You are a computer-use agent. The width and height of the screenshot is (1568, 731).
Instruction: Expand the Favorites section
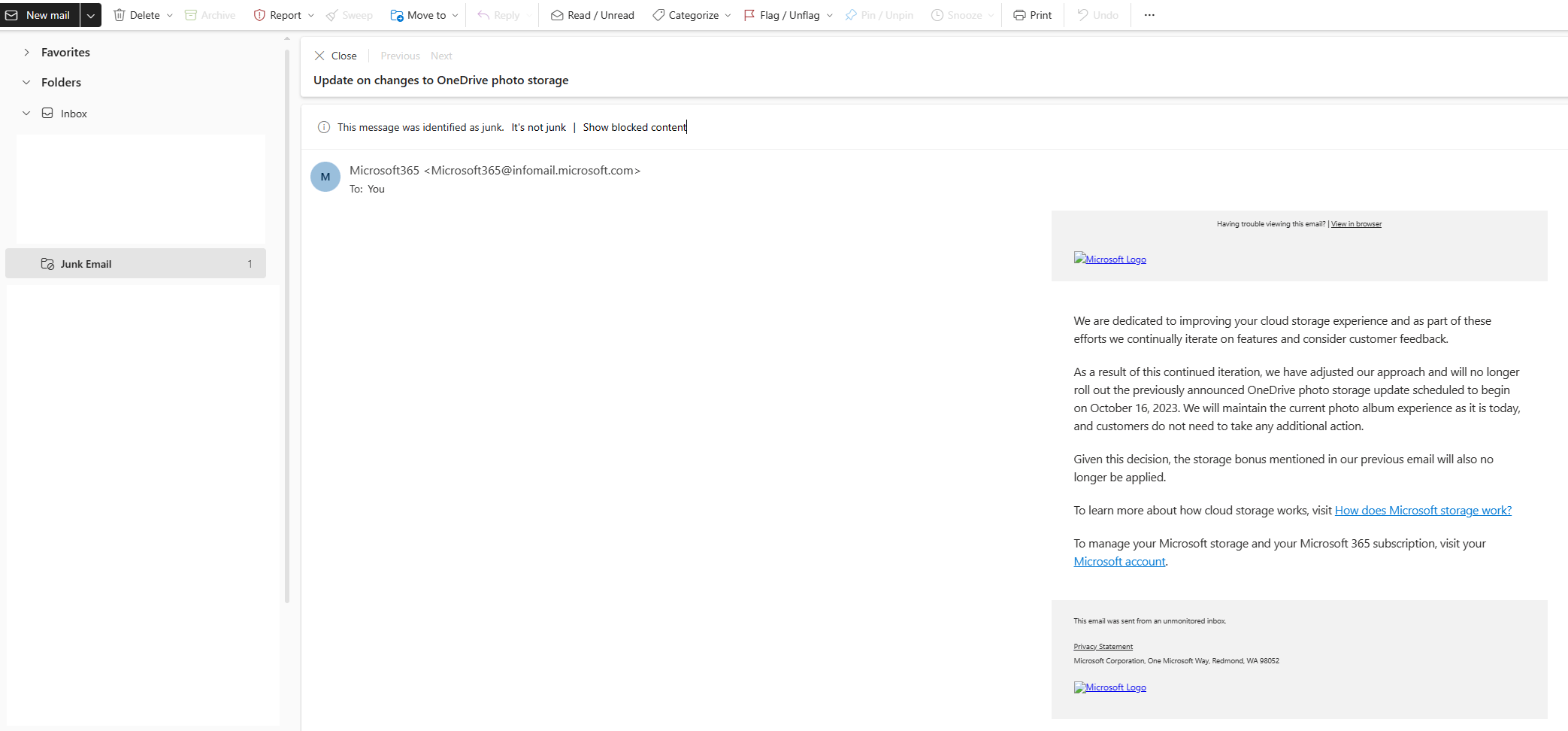26,52
